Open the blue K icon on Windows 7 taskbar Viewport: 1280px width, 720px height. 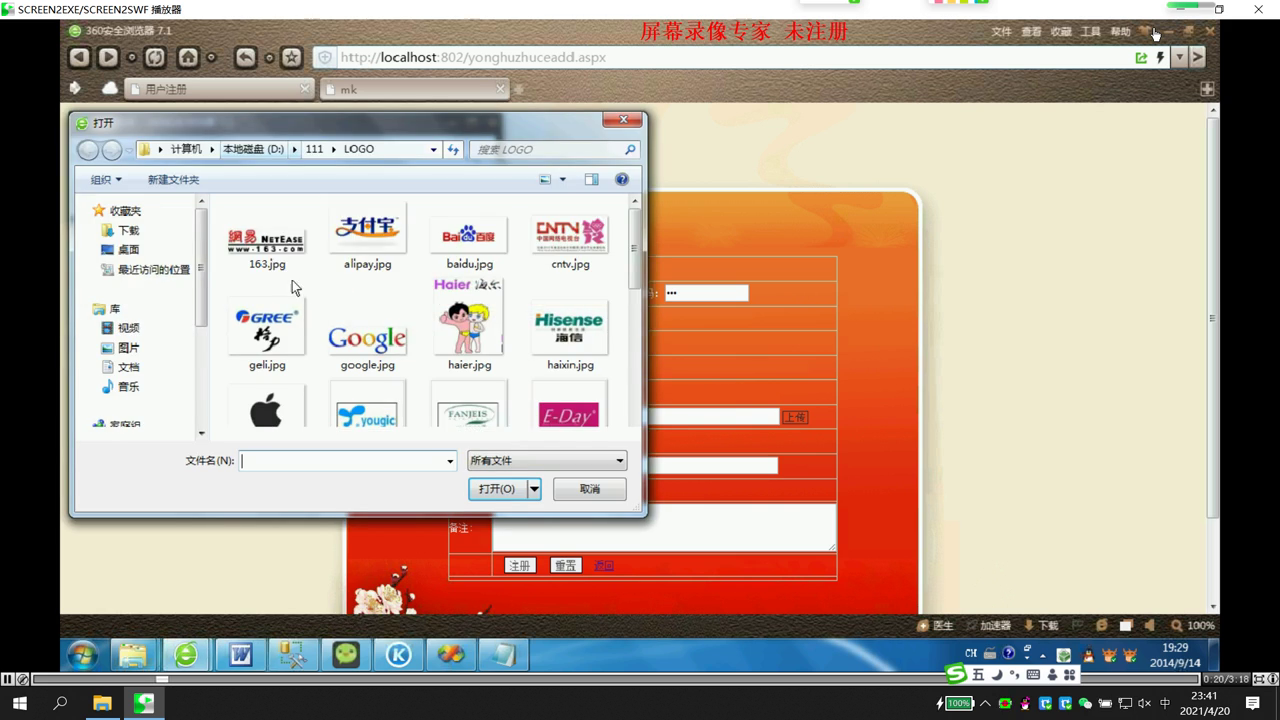pyautogui.click(x=399, y=655)
